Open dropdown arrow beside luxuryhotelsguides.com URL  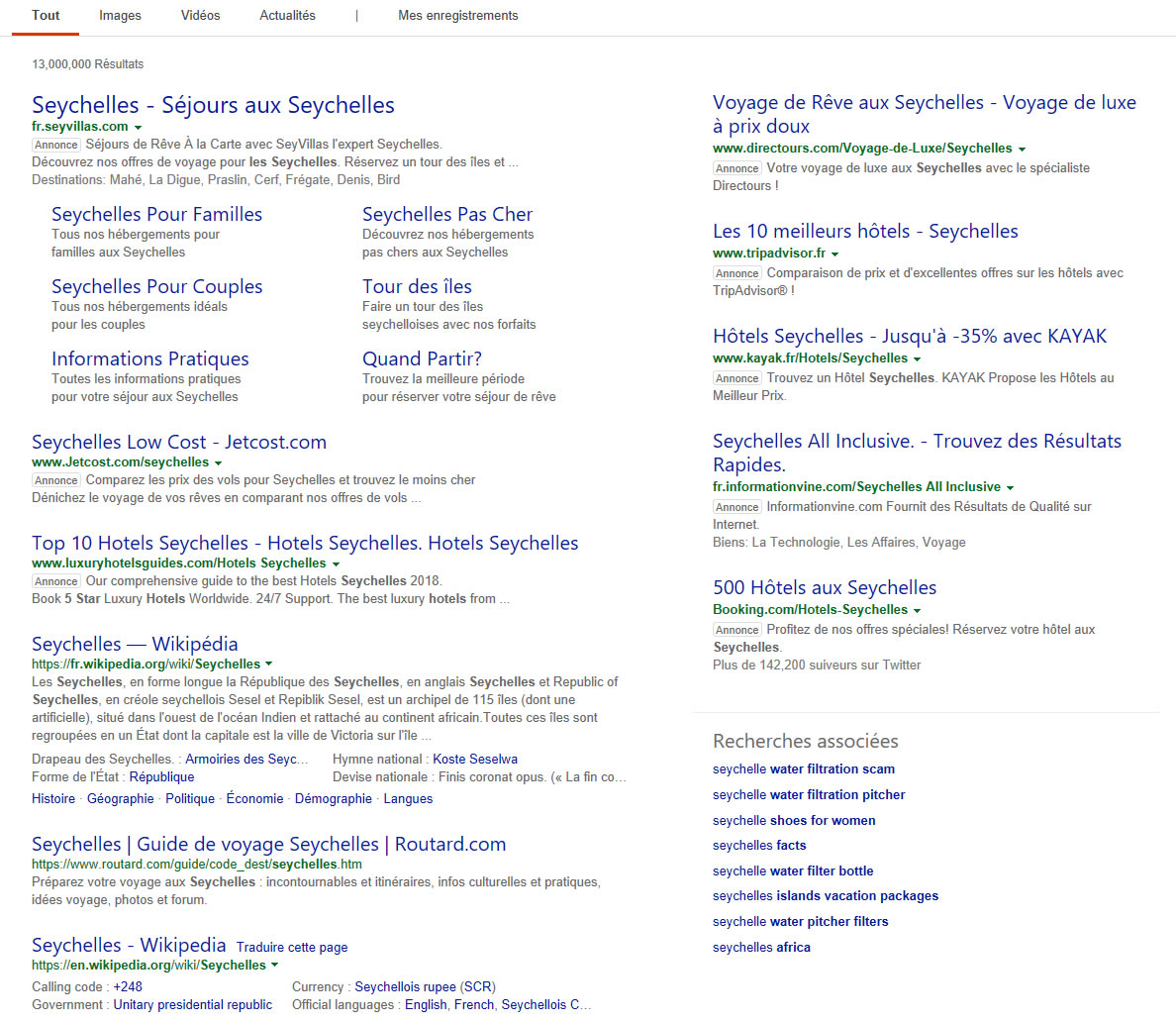click(336, 563)
